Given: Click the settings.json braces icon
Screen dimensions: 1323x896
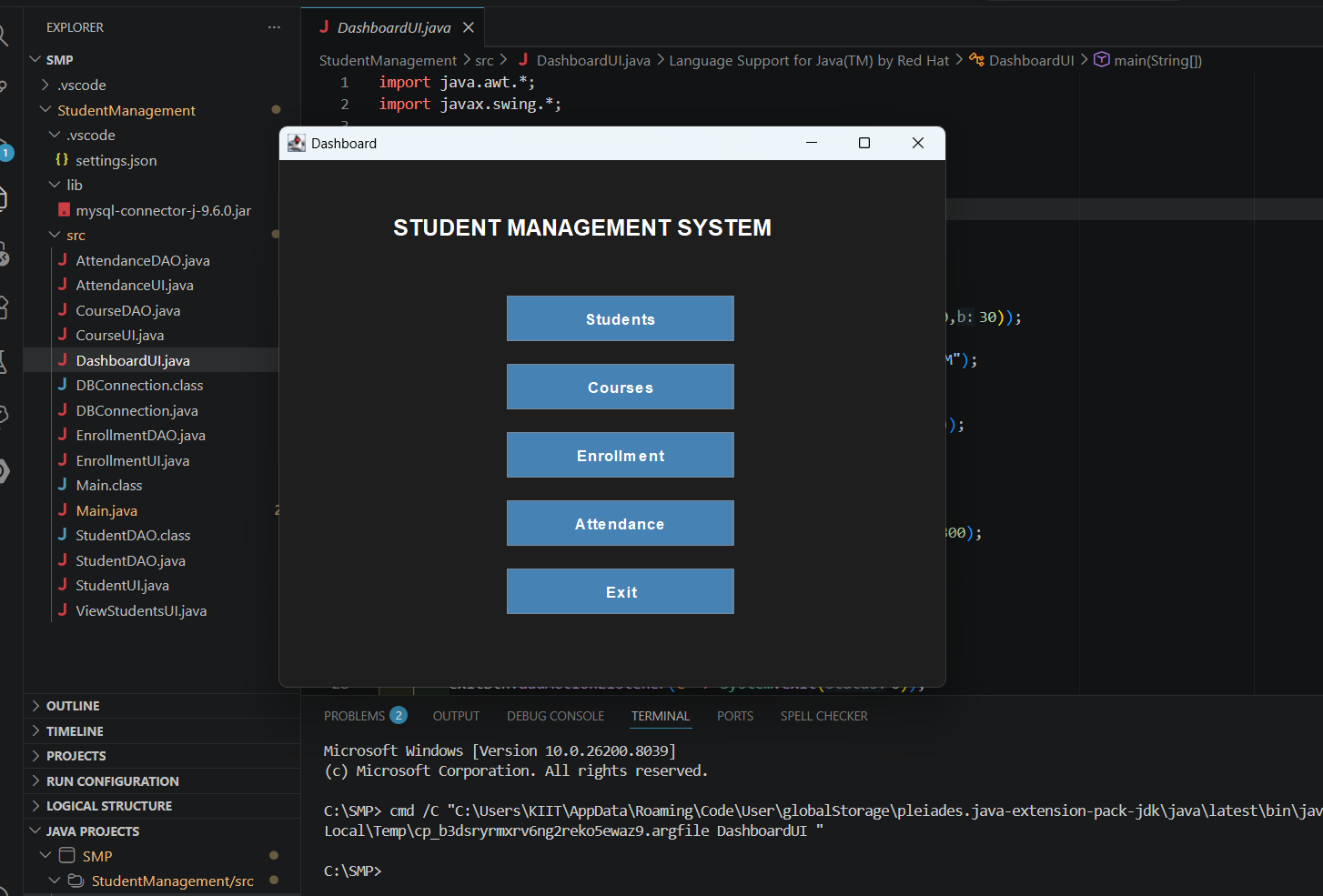Looking at the screenshot, I should click(x=62, y=160).
